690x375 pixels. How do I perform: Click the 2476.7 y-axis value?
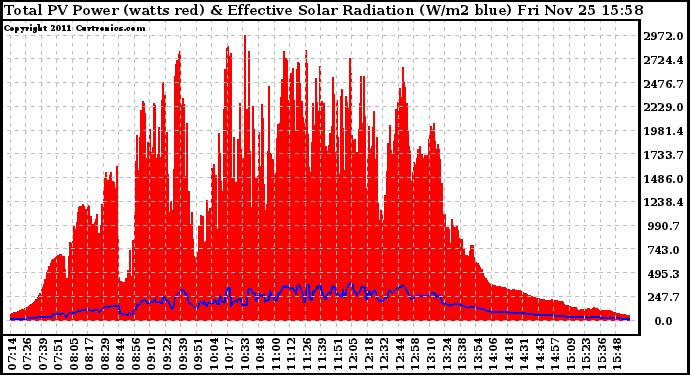coord(663,84)
